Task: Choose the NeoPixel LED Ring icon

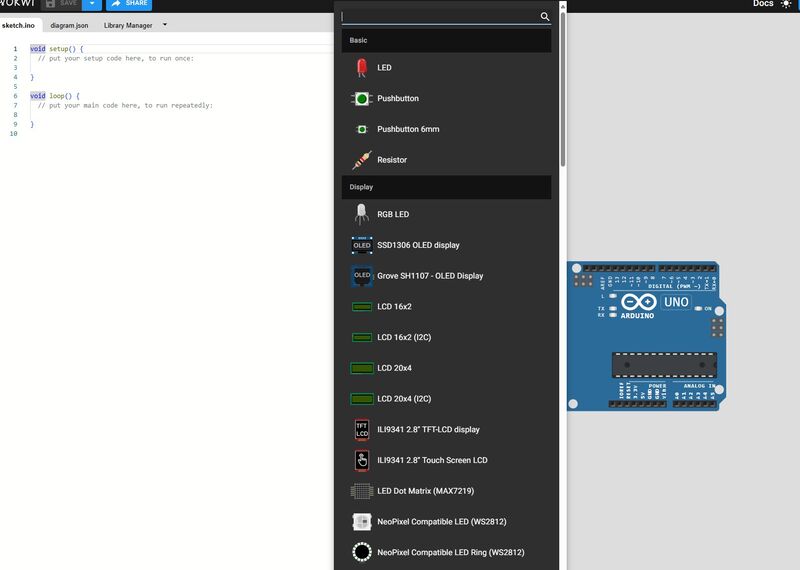Action: pyautogui.click(x=362, y=552)
